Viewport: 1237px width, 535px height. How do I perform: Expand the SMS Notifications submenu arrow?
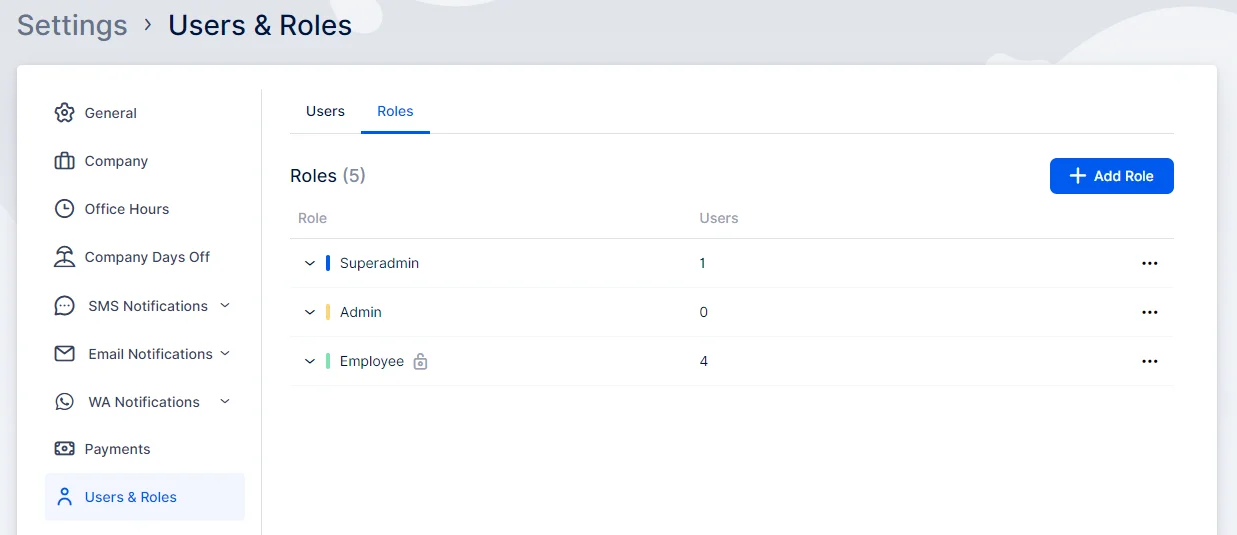(225, 305)
